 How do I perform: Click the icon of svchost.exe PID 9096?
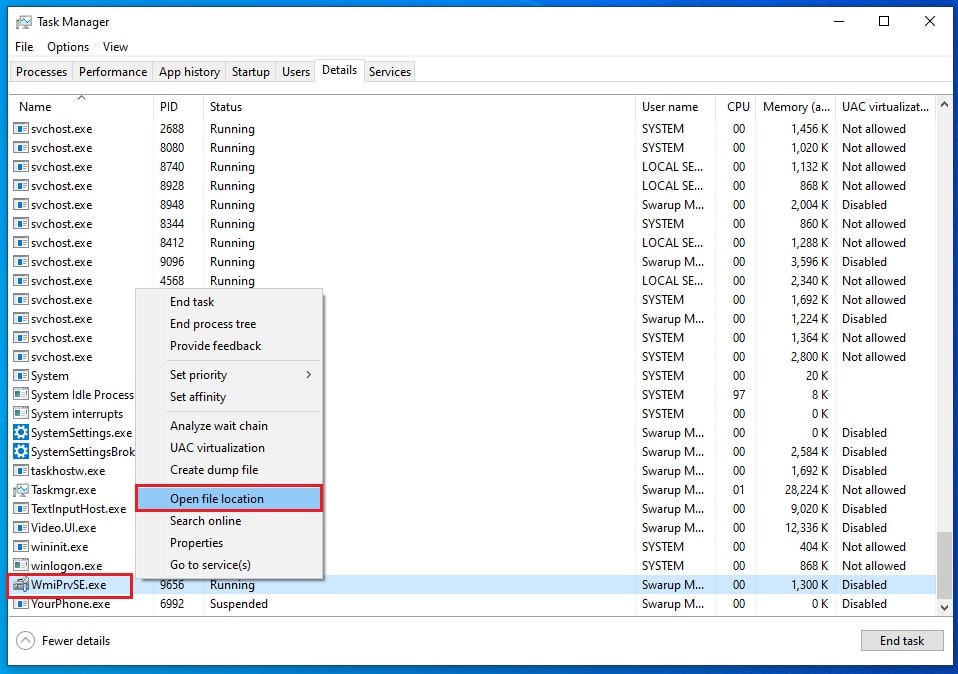pyautogui.click(x=21, y=262)
